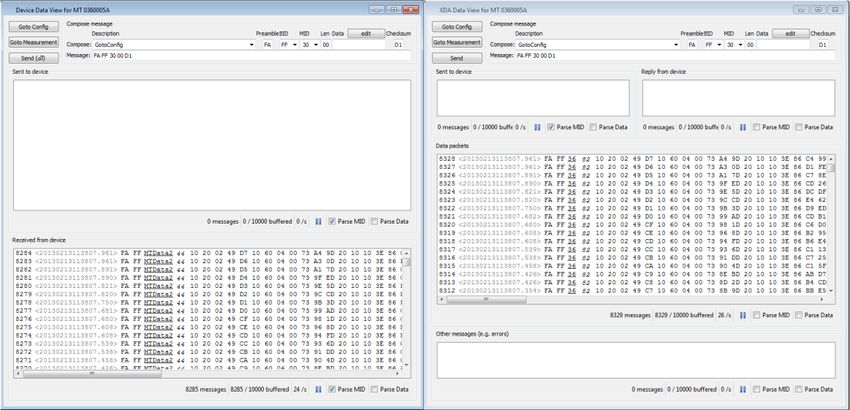Select row 8284 in Received from device

click(x=209, y=253)
